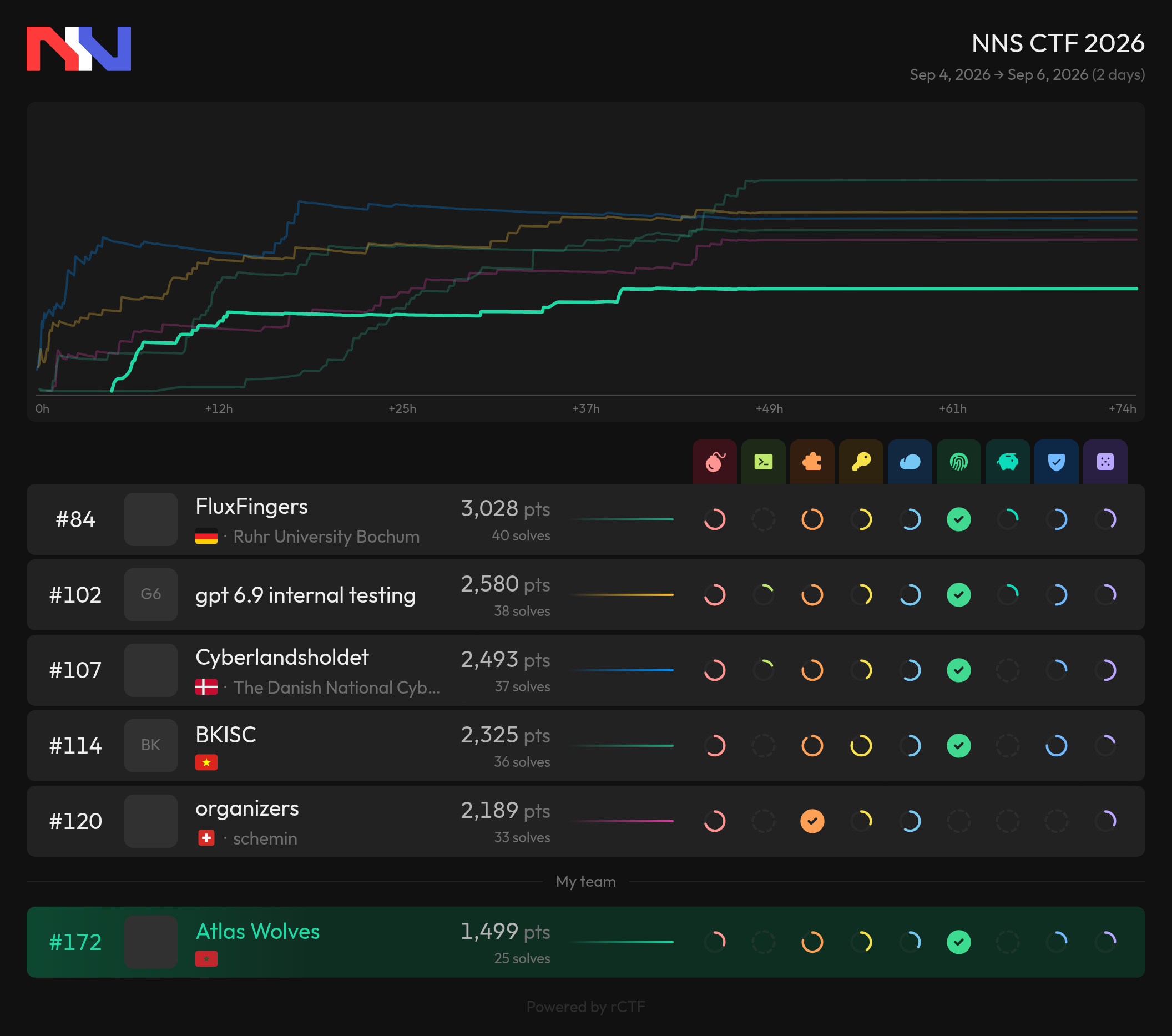Open the FluxFingers team name
Image resolution: width=1172 pixels, height=1036 pixels.
click(251, 507)
